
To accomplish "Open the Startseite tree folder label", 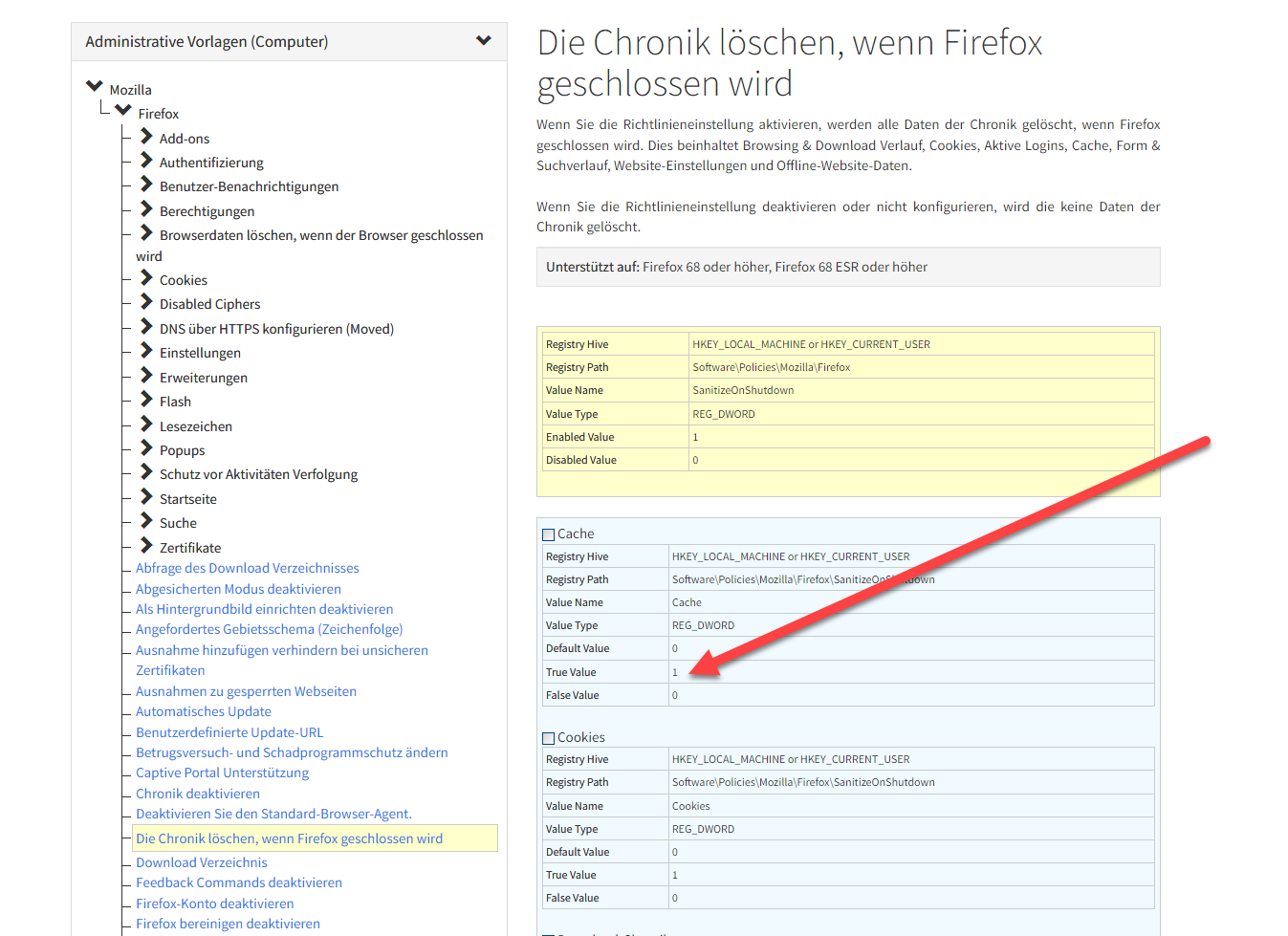I will 188,499.
